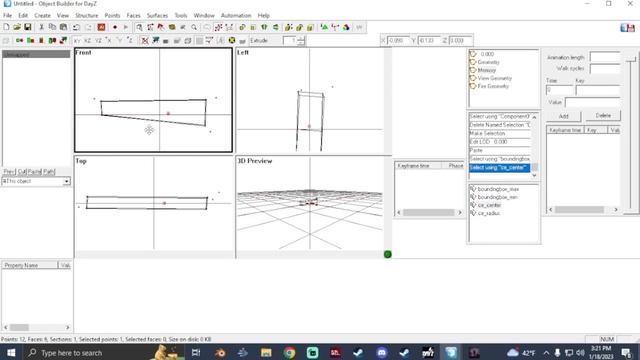This screenshot has height=360, width=640.
Task: Click the 'Paste' history entry
Action: 500,150
